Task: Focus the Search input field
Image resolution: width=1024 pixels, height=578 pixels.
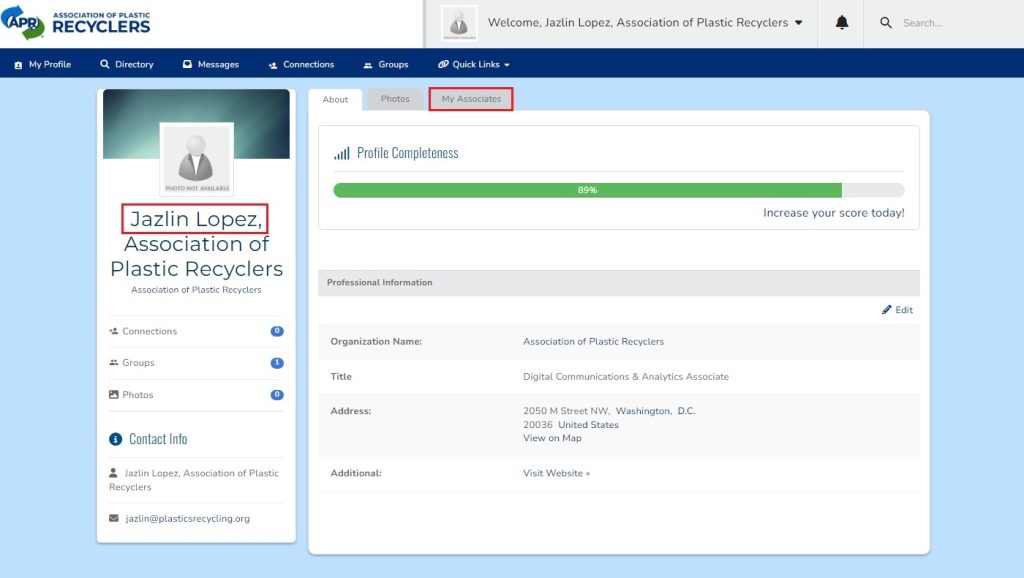Action: pyautogui.click(x=957, y=23)
